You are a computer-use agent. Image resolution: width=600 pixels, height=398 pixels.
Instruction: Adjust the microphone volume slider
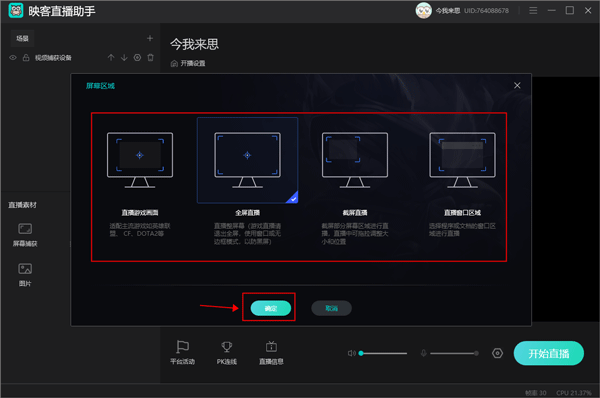(455, 353)
